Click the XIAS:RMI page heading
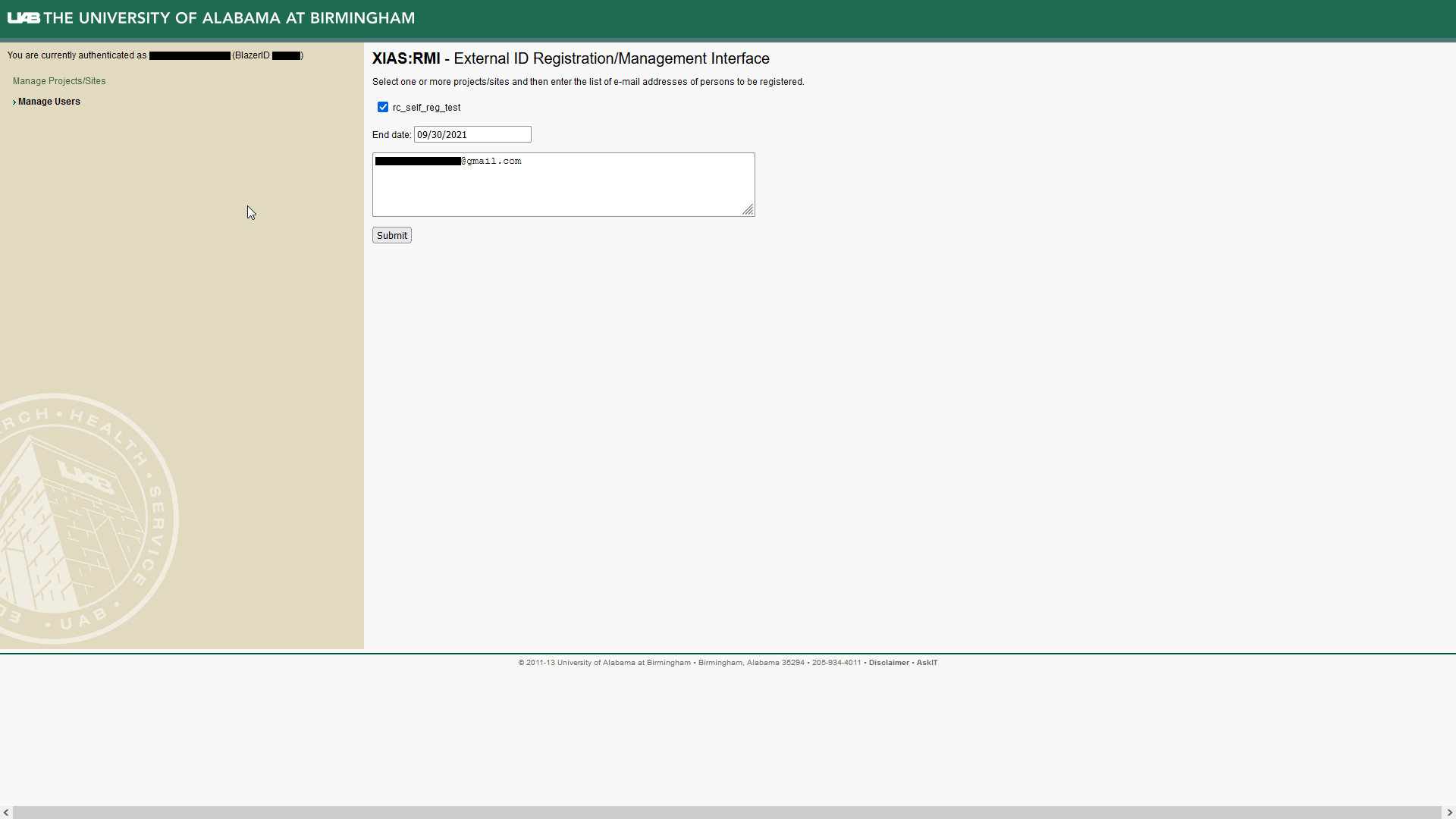This screenshot has height=819, width=1456. coord(570,58)
